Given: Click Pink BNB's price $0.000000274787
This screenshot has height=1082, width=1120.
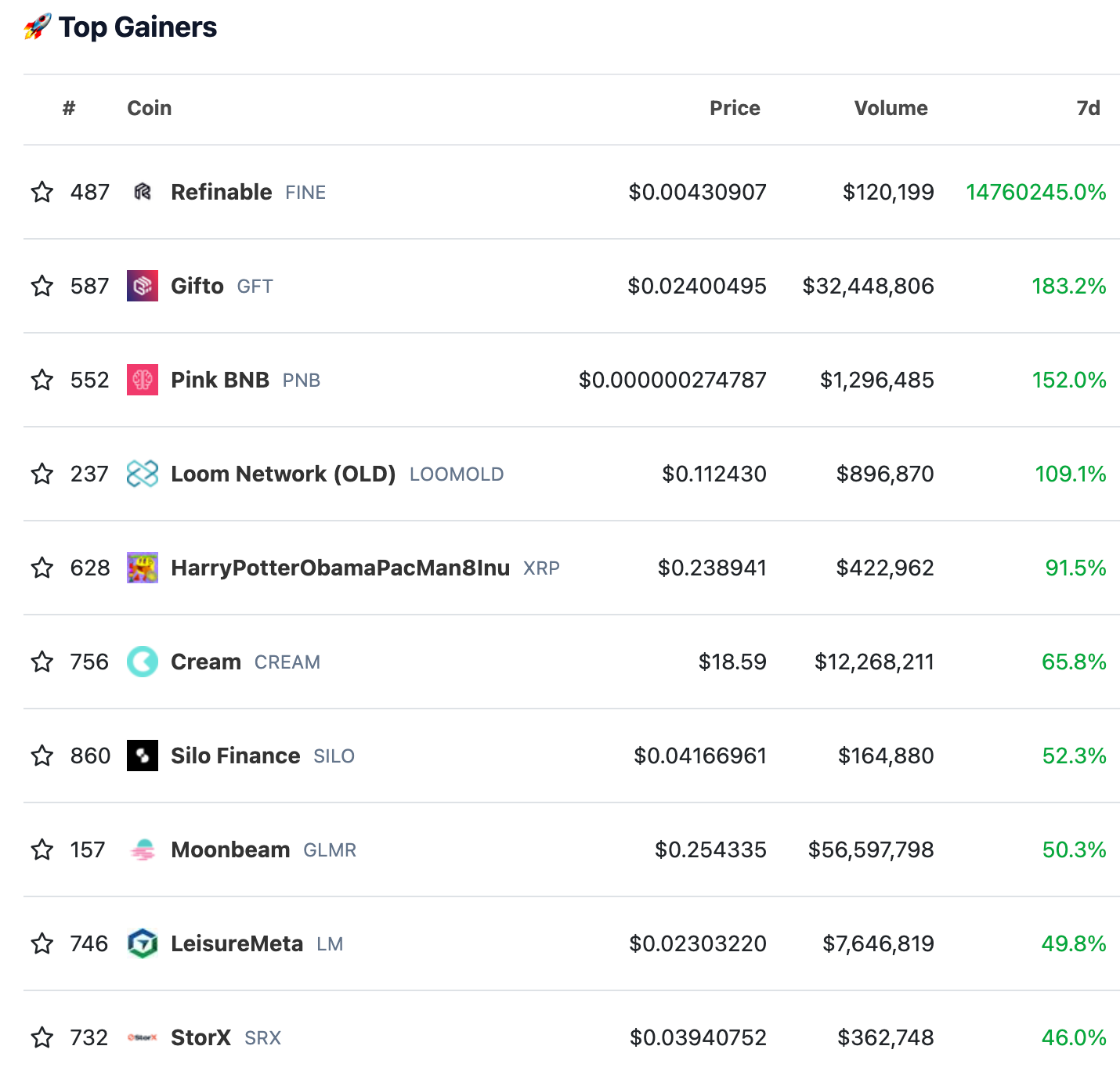Looking at the screenshot, I should (x=672, y=380).
